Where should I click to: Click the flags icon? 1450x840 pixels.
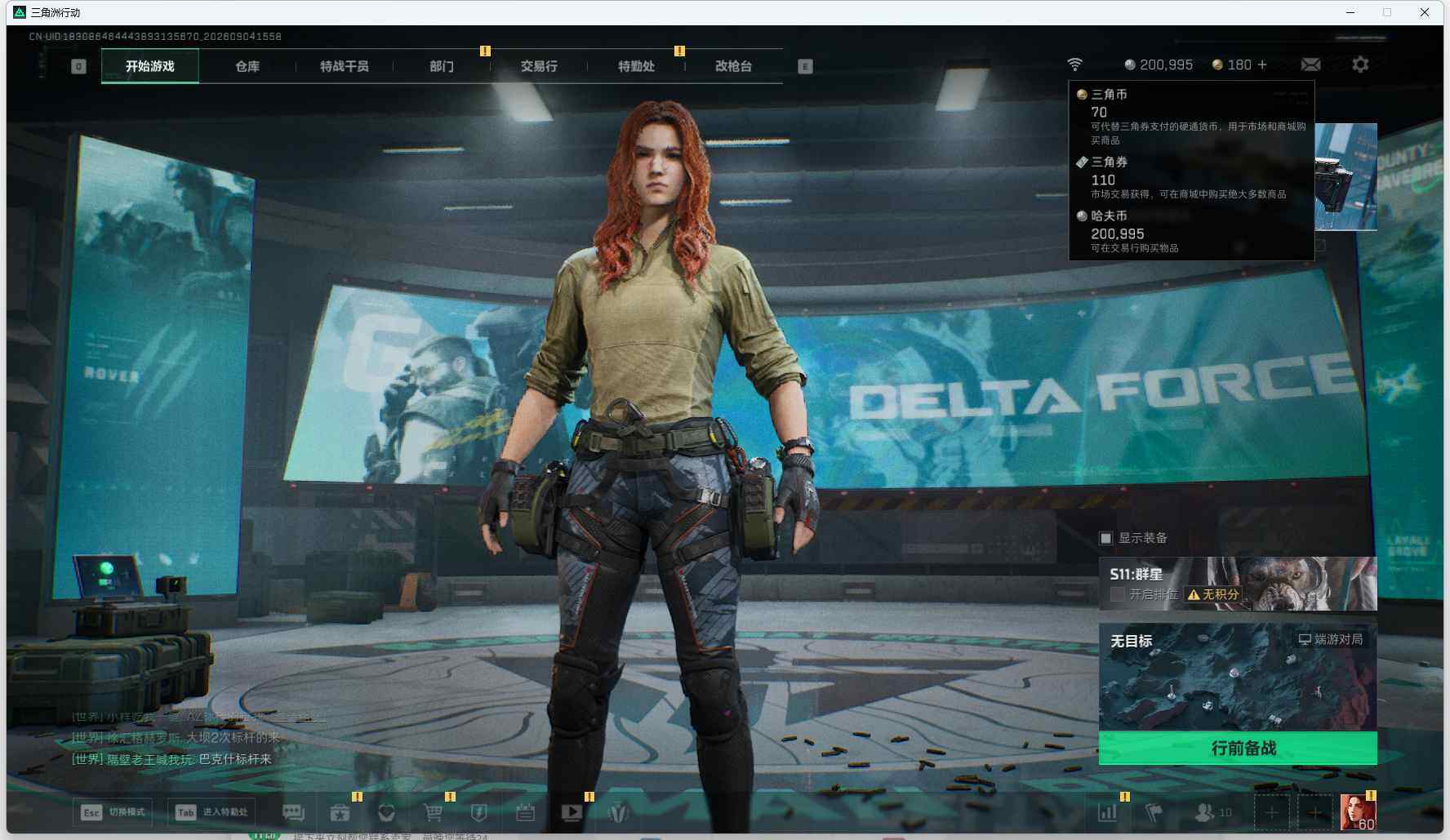[1154, 812]
